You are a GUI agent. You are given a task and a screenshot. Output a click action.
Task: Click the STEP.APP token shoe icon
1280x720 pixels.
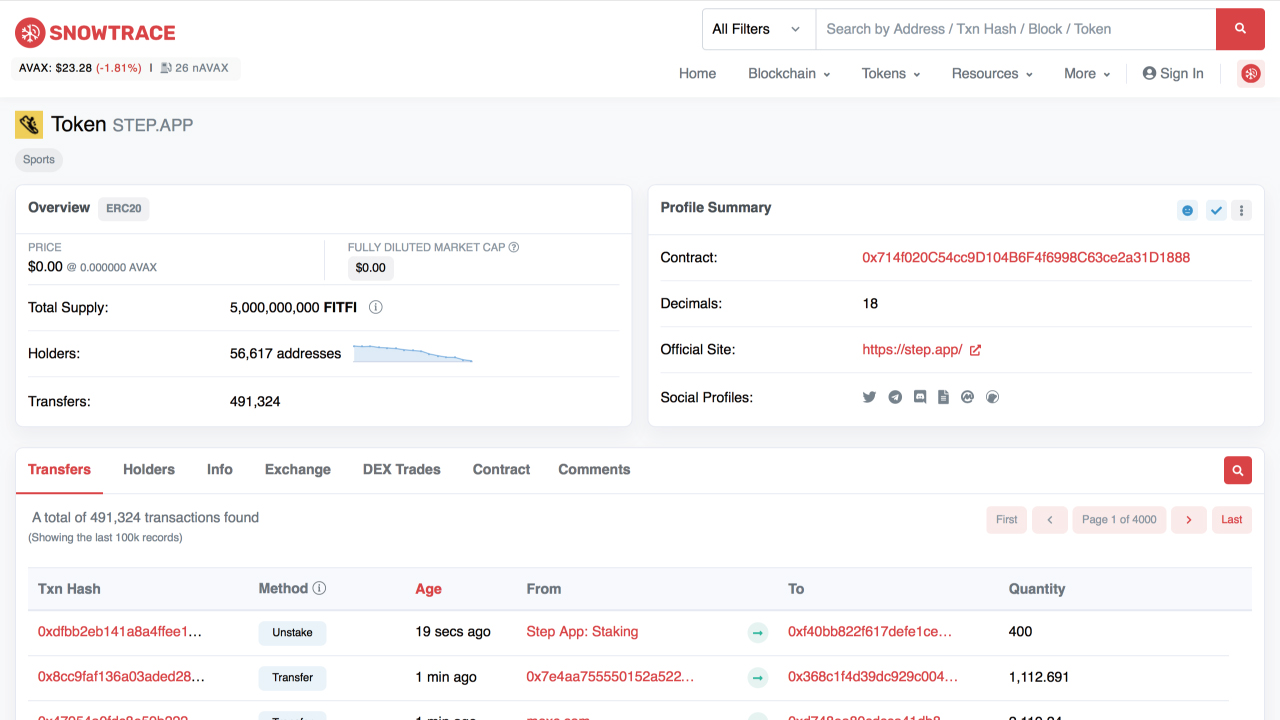point(29,125)
